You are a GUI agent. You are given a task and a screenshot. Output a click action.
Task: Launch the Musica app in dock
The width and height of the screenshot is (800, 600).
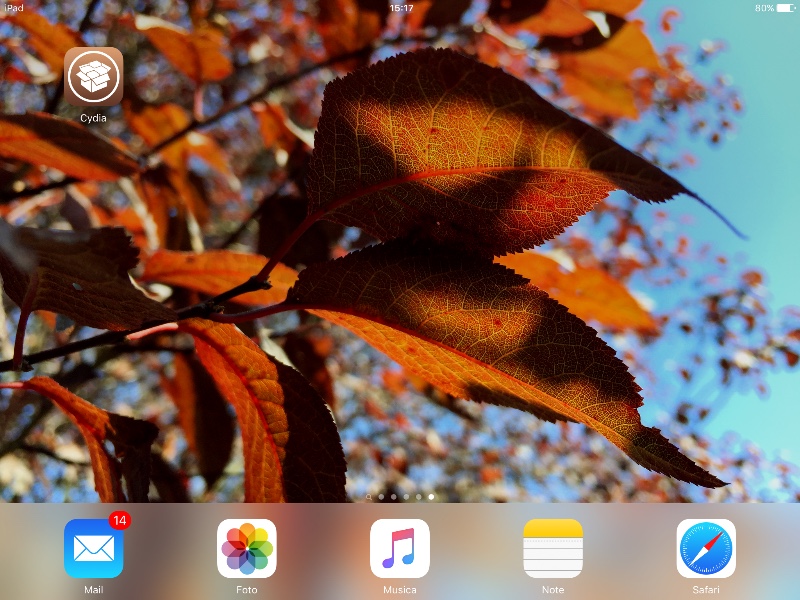coord(399,548)
